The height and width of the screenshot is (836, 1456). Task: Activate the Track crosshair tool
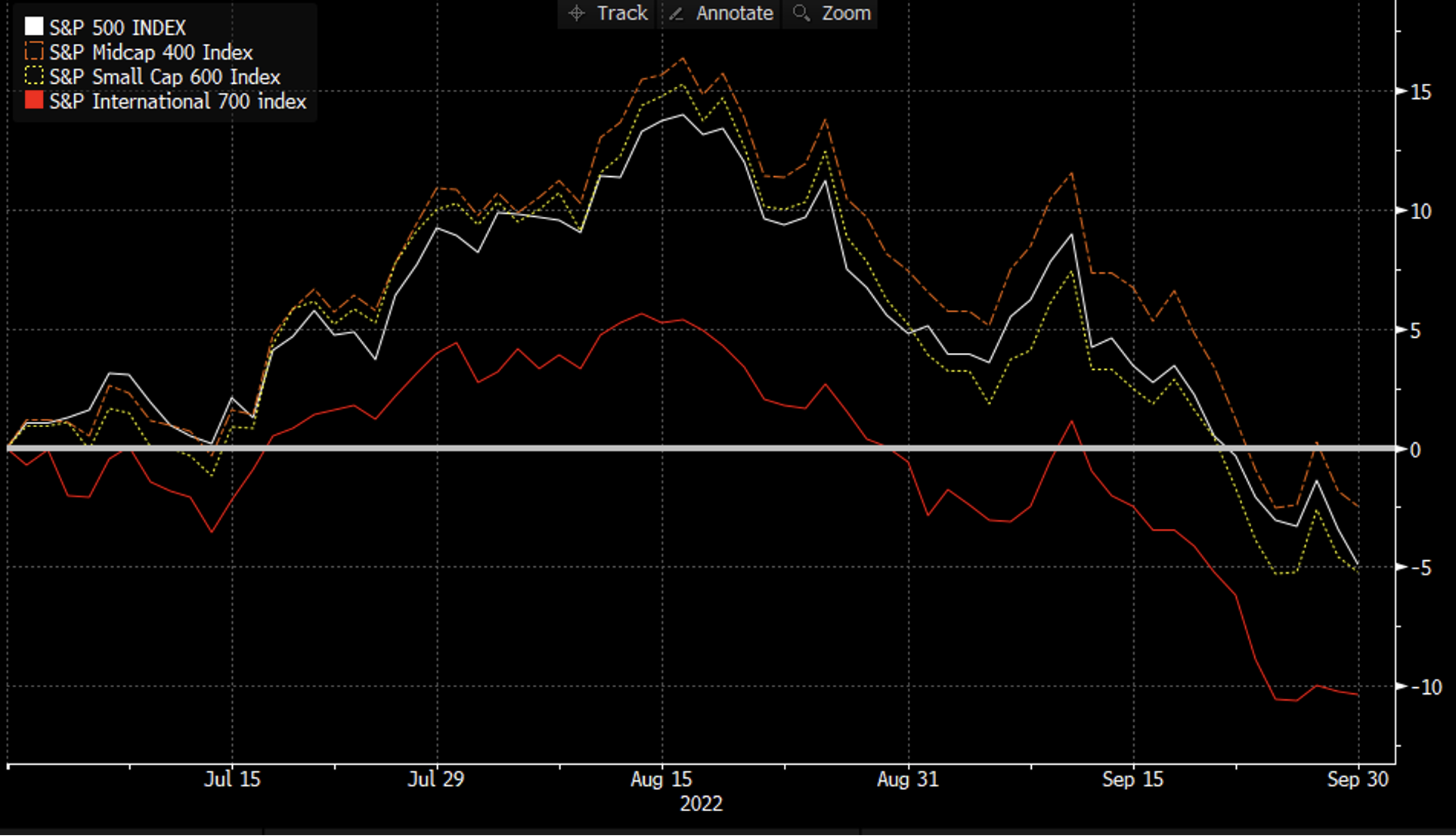point(607,14)
